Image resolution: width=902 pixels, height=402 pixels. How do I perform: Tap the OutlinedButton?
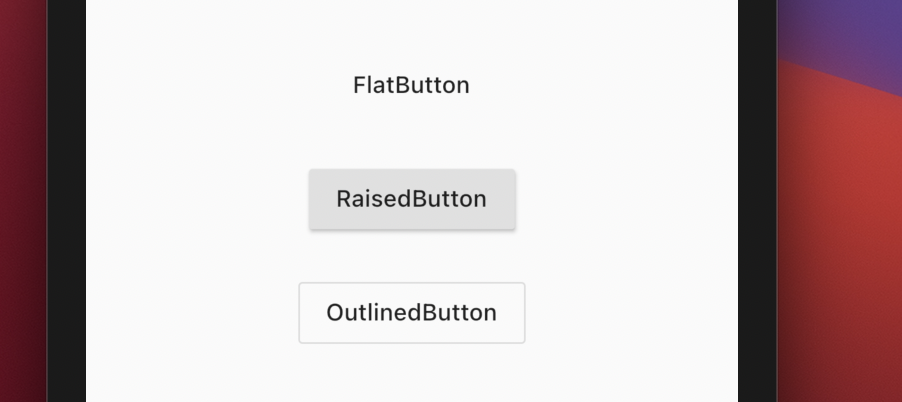click(x=411, y=312)
